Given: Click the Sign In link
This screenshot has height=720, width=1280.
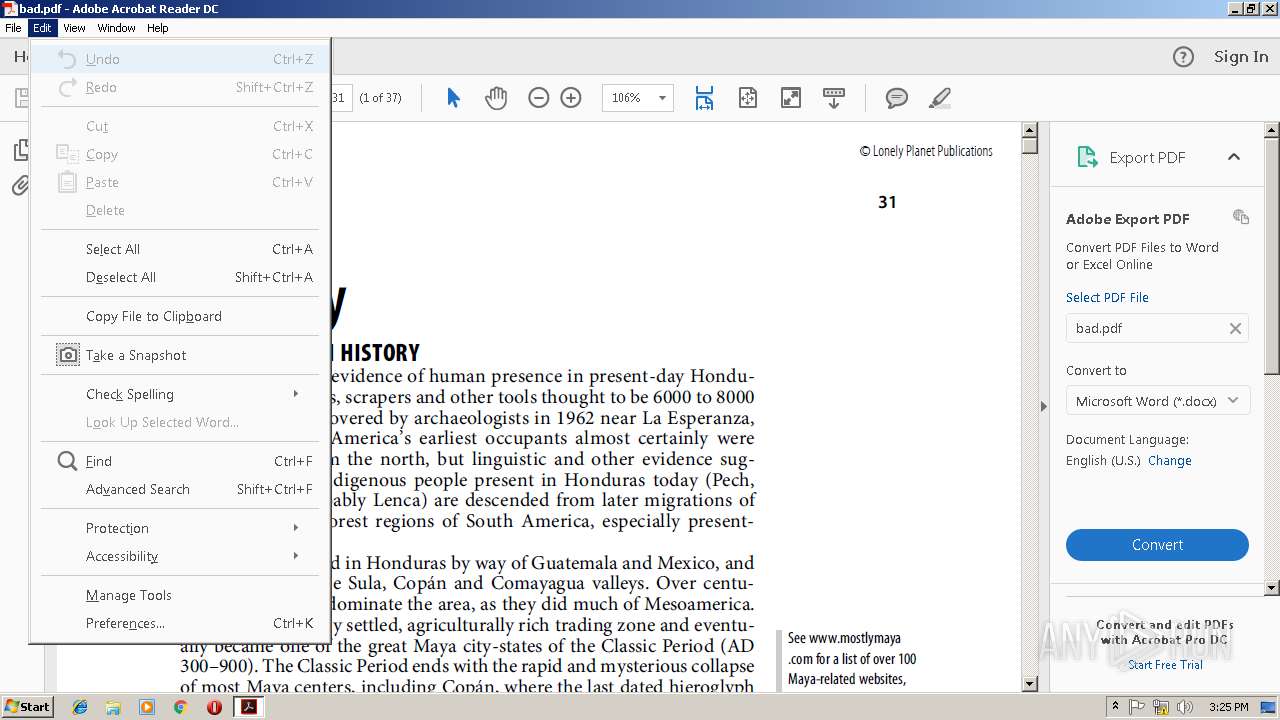Looking at the screenshot, I should [x=1241, y=57].
